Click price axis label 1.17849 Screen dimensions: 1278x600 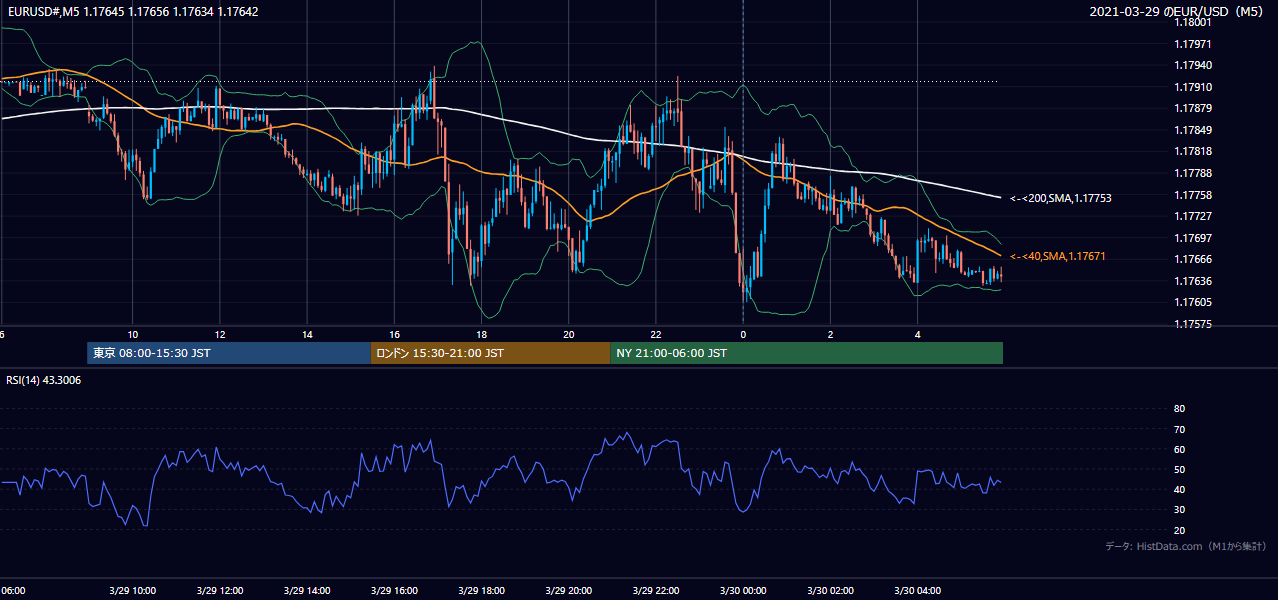pyautogui.click(x=1195, y=130)
